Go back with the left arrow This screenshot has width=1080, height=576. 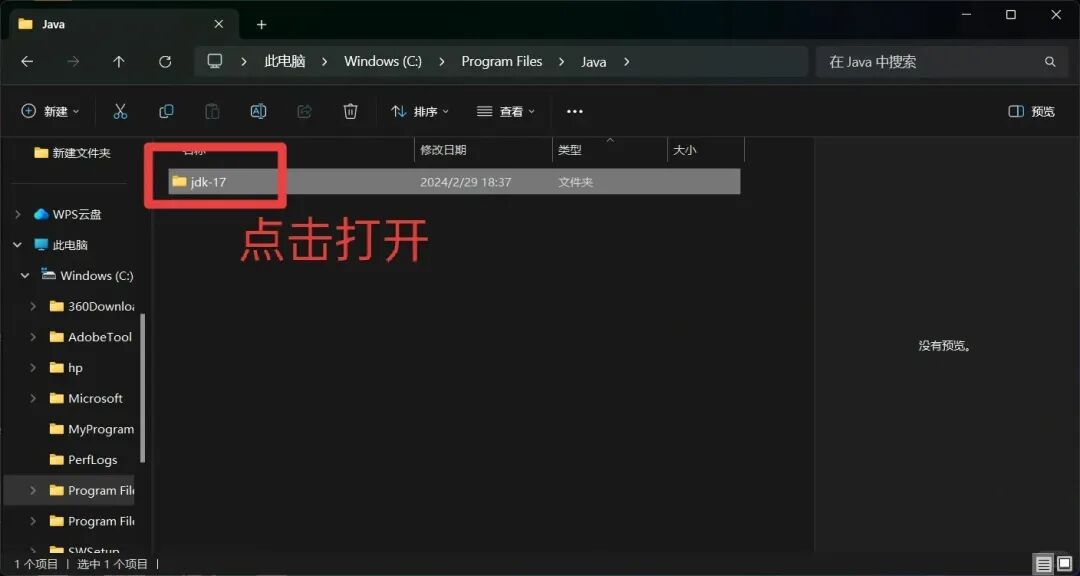(27, 62)
